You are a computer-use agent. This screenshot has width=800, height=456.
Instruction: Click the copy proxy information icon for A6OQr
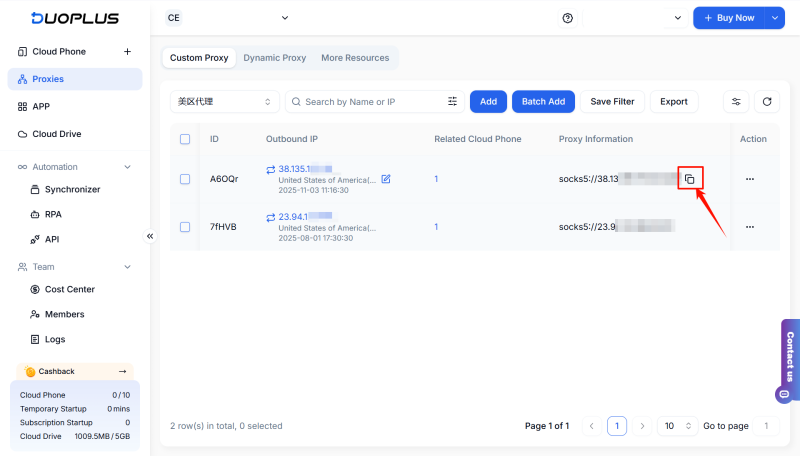(x=689, y=179)
